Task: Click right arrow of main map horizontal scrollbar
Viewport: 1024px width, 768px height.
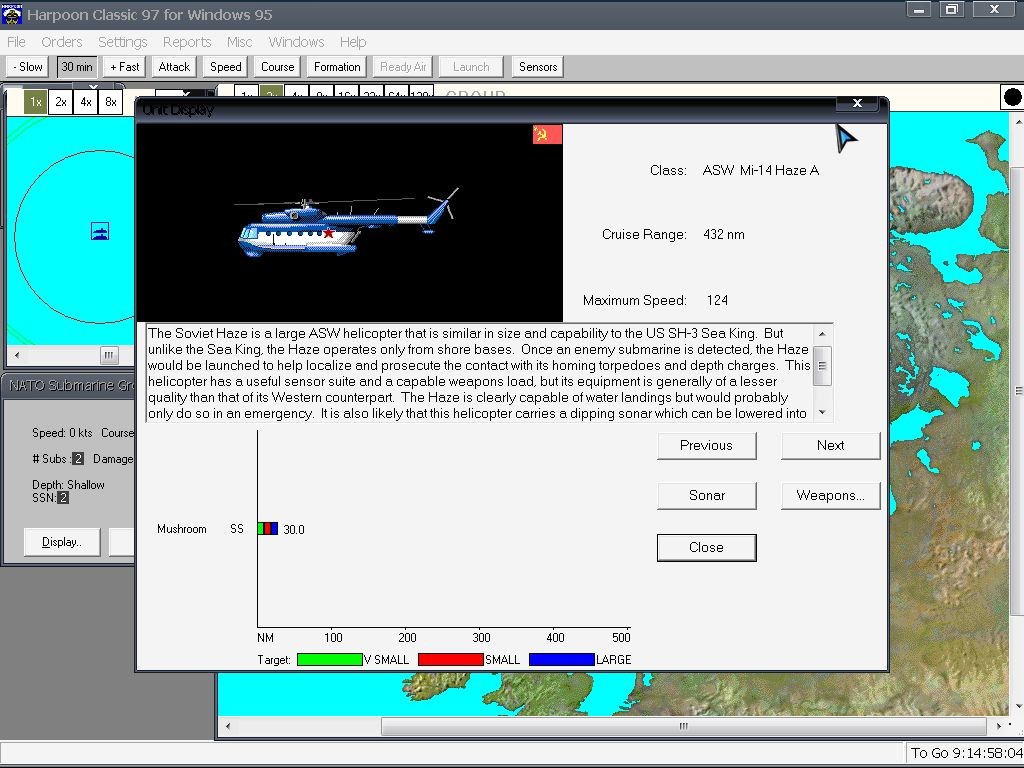Action: pyautogui.click(x=999, y=726)
